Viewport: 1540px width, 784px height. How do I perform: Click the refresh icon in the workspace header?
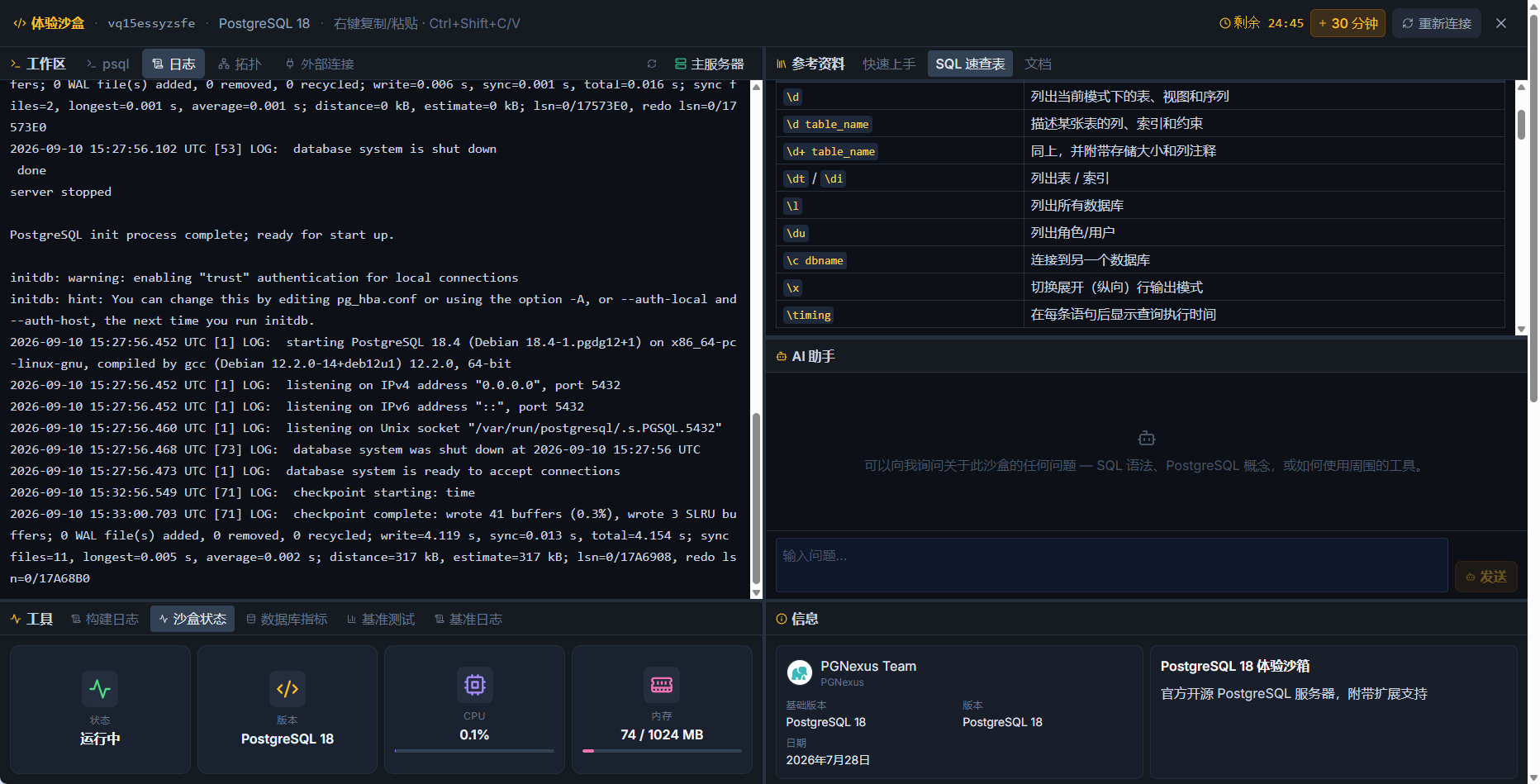coord(652,64)
